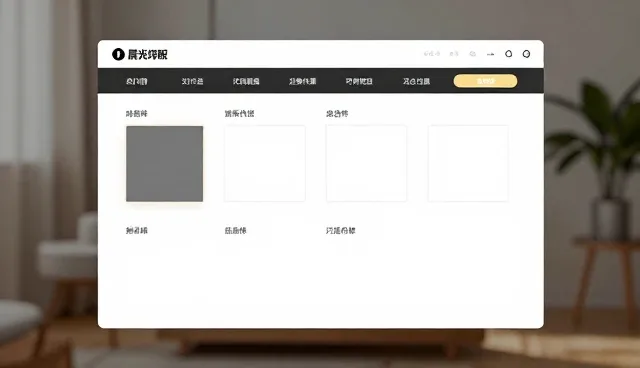Image resolution: width=640 pixels, height=368 pixels.
Task: Open the third item in dark navigation bar
Action: point(246,81)
